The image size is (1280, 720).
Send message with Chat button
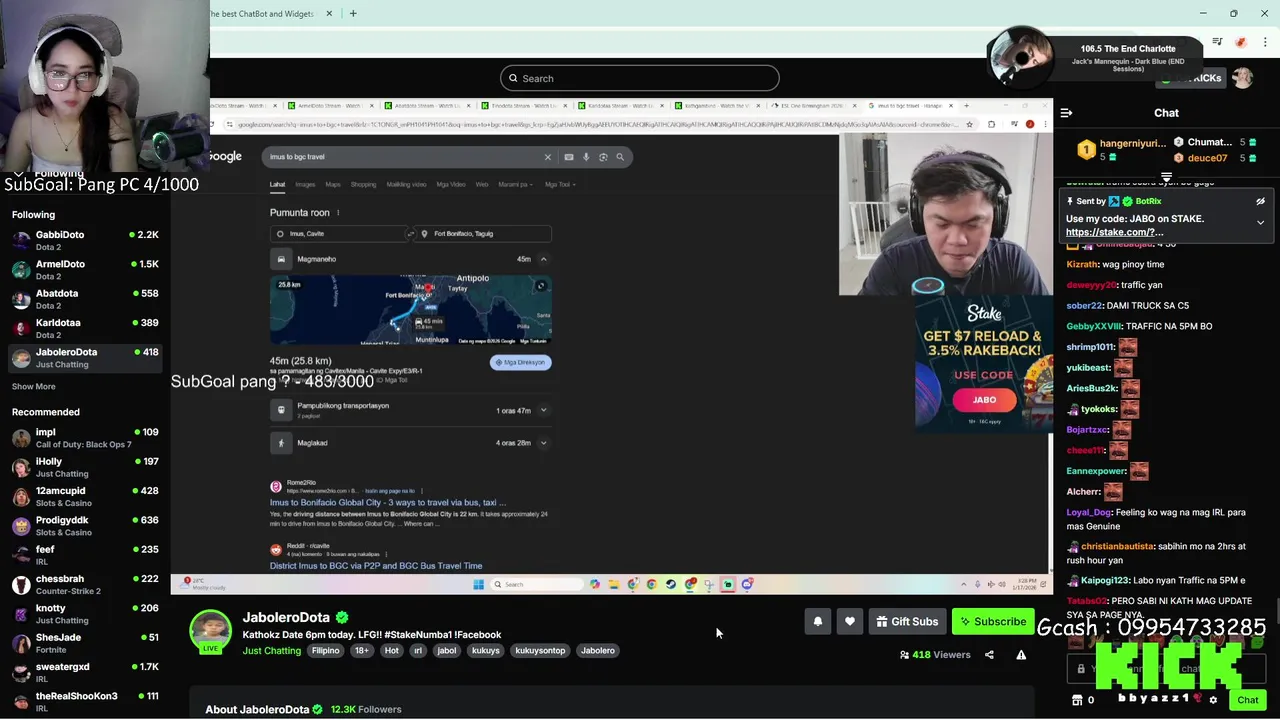click(x=1247, y=700)
